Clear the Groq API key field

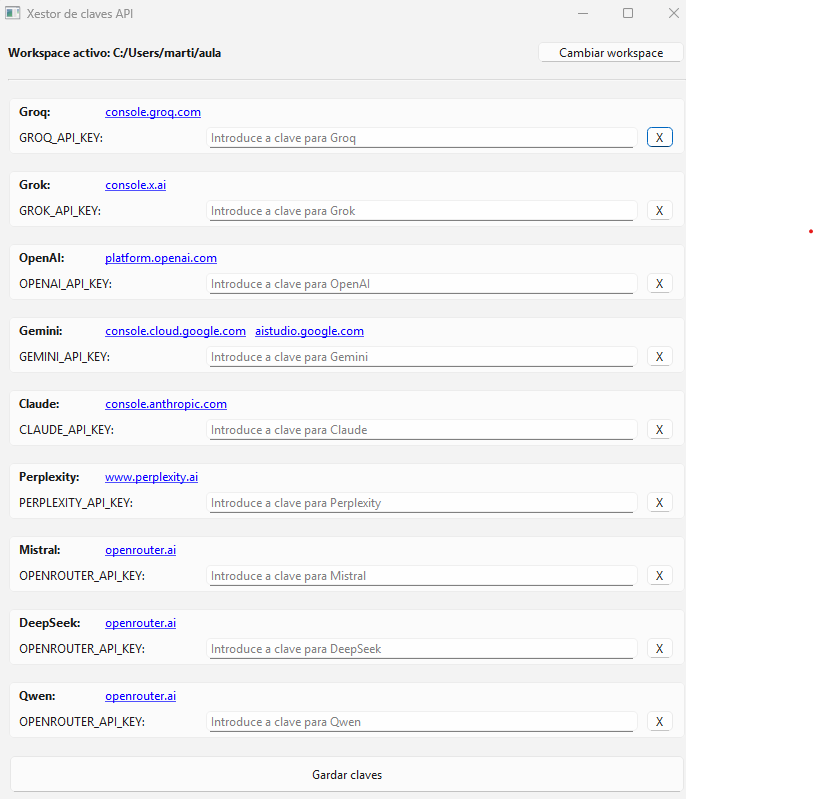(659, 137)
